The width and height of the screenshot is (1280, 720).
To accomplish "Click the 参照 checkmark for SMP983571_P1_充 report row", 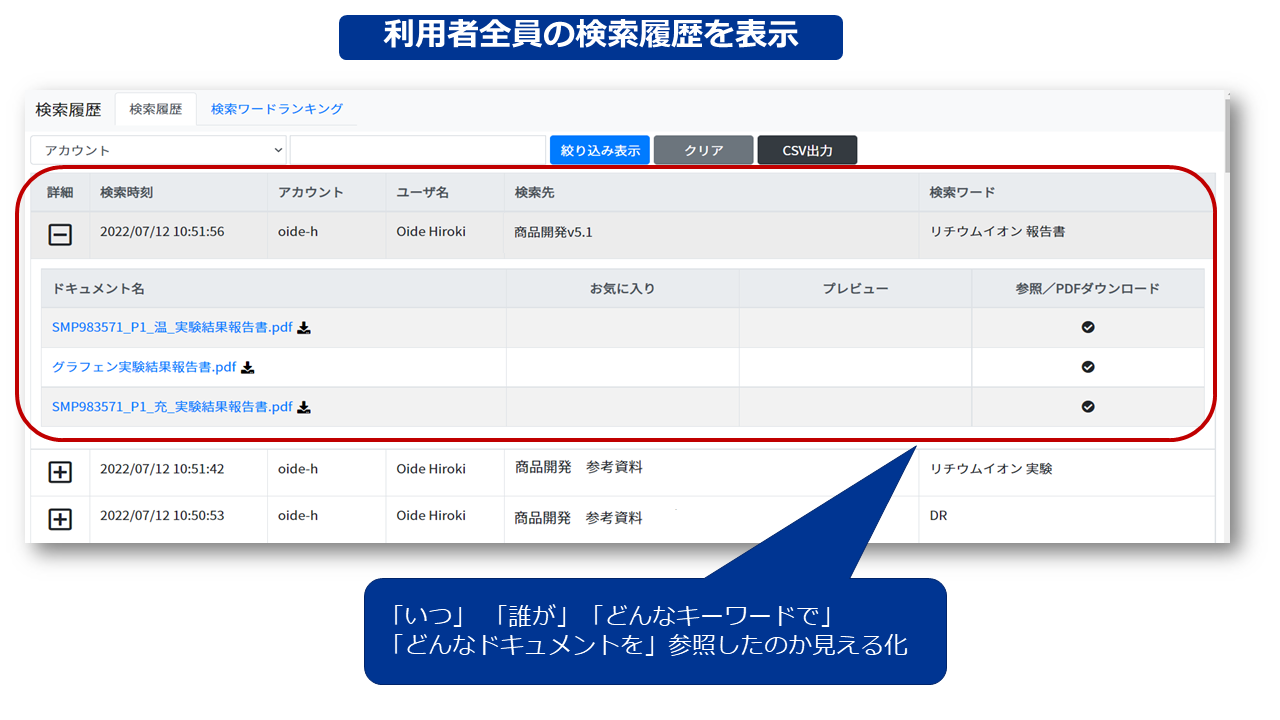I will (x=1087, y=407).
